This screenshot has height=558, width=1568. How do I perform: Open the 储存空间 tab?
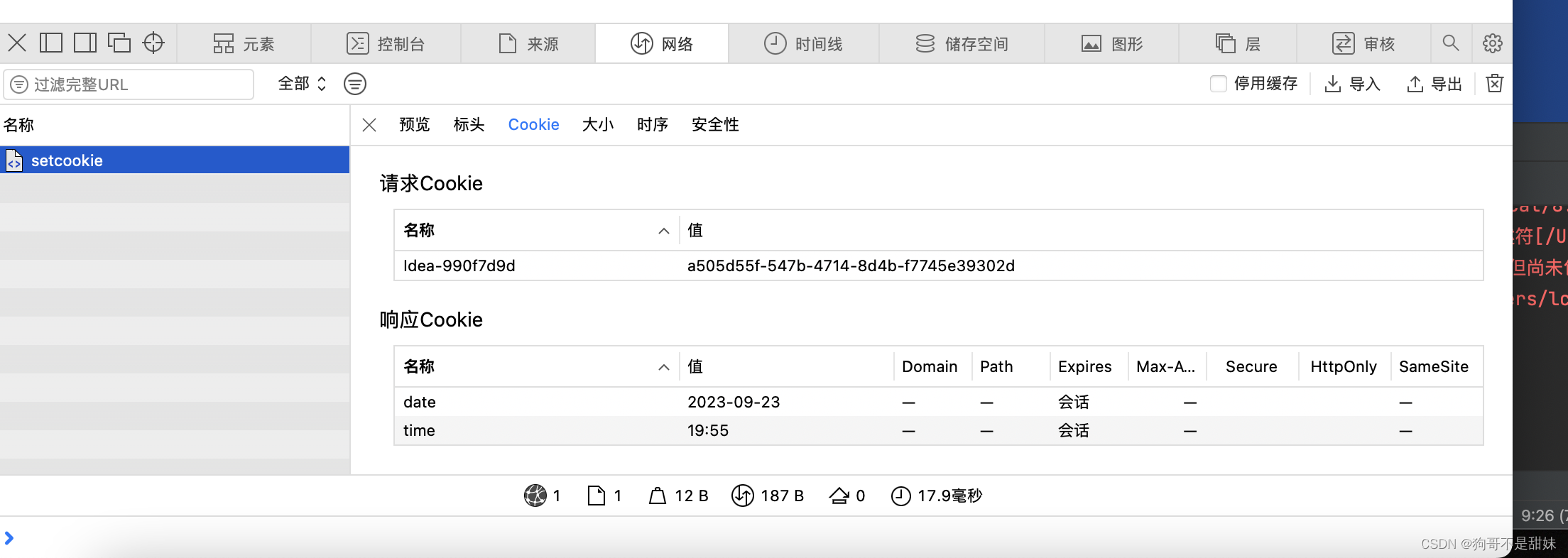962,44
